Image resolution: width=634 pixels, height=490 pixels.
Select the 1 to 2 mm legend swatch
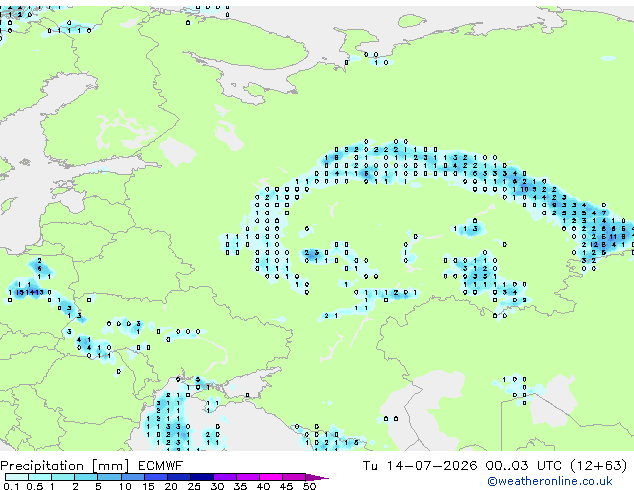tap(63, 477)
